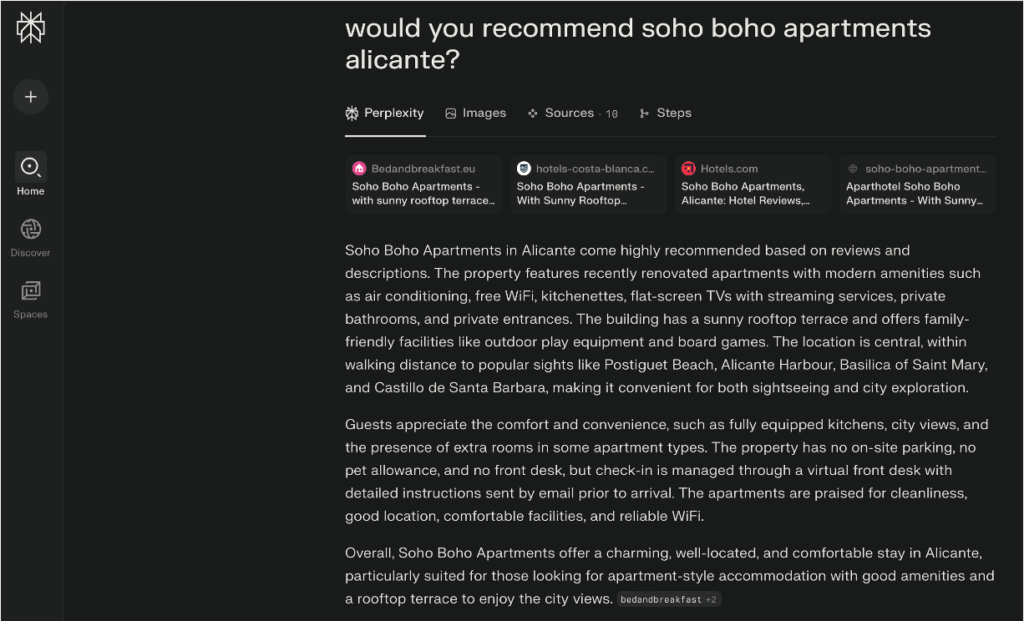Open the hotels-costa-blanca source card
1024x621 pixels.
tap(588, 185)
